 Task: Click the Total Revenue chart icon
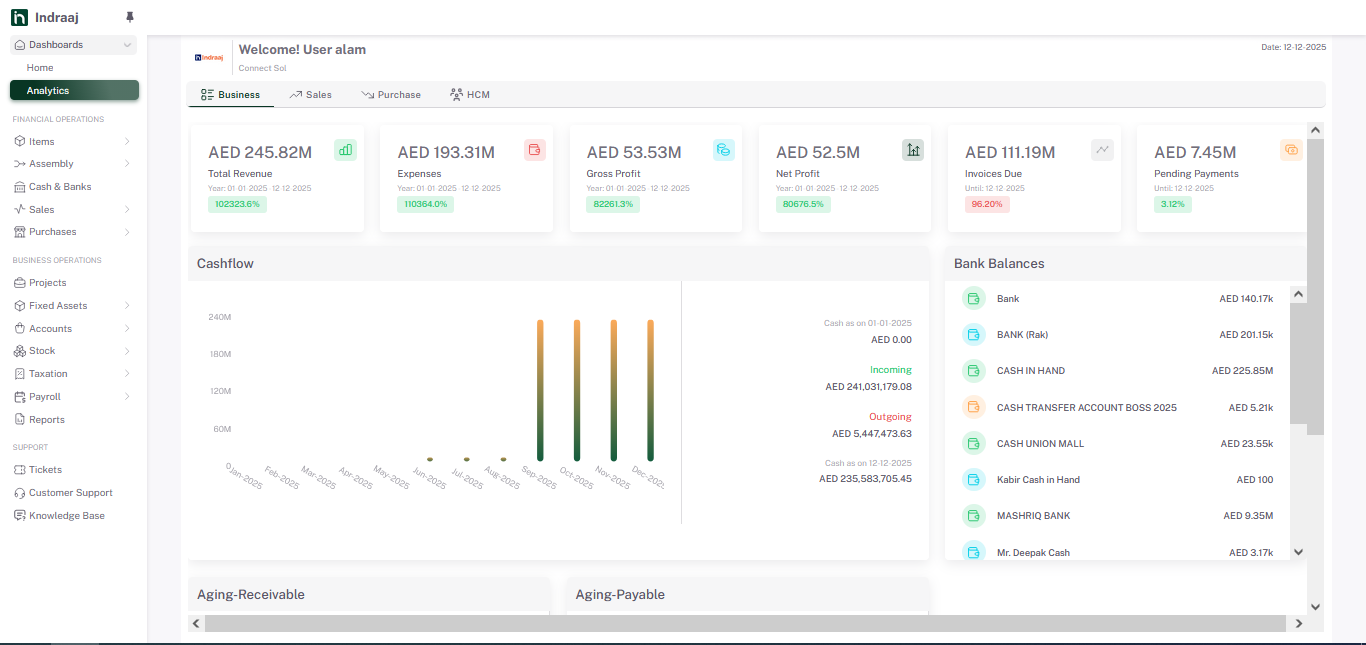345,150
